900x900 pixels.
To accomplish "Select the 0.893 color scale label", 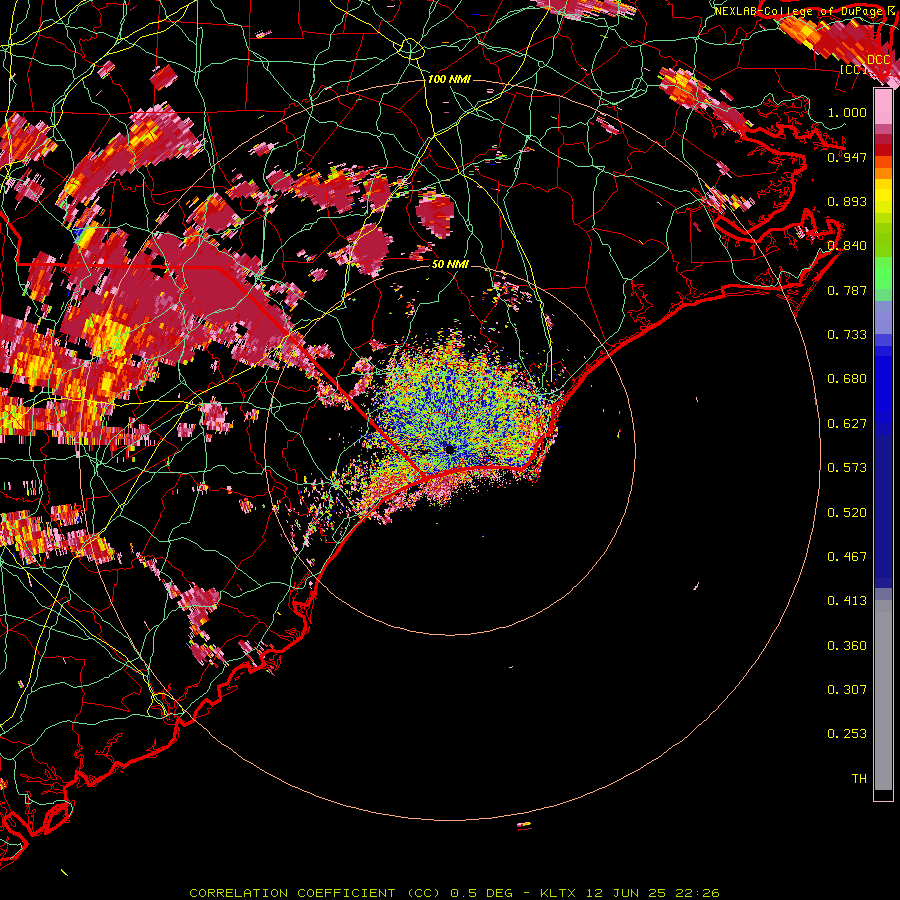I will (x=847, y=201).
